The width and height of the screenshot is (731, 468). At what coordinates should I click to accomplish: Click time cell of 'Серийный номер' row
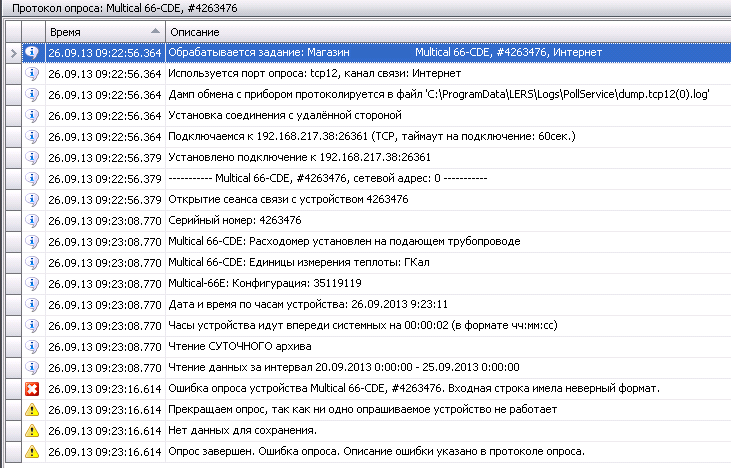105,220
